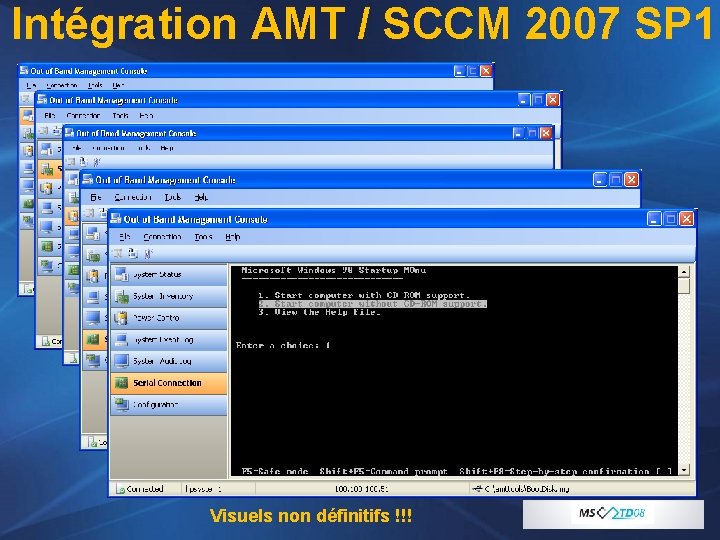Open File menu in the second console window
The height and width of the screenshot is (540, 720).
pyautogui.click(x=50, y=116)
